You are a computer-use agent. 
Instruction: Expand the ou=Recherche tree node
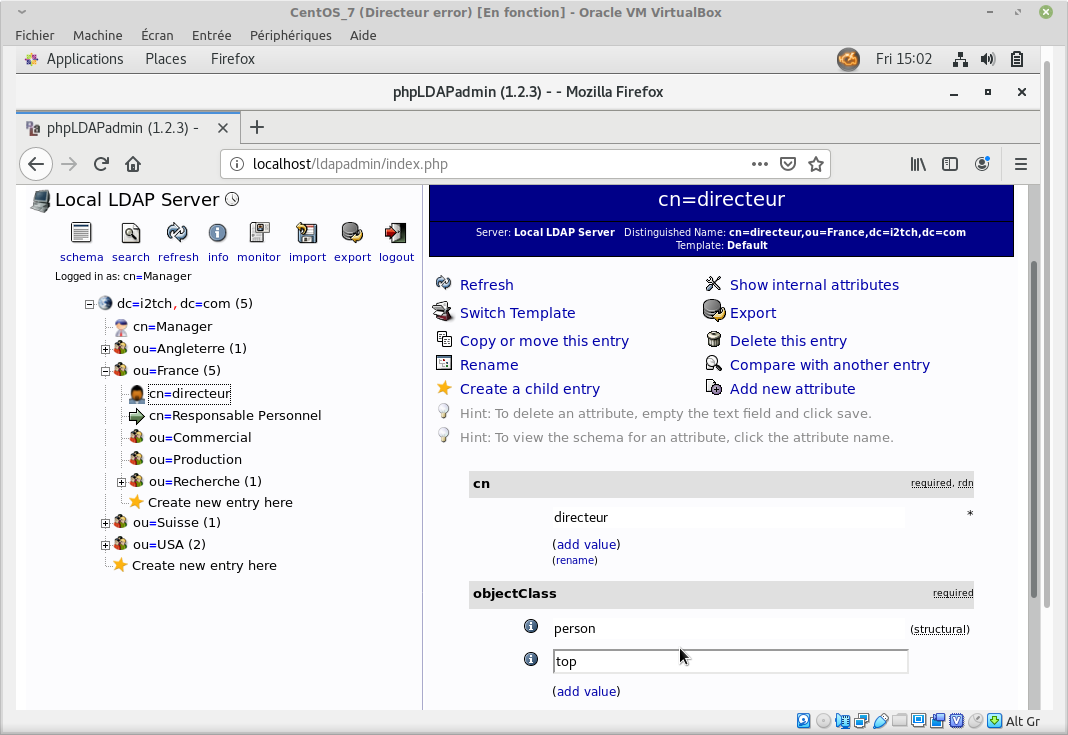[x=121, y=482]
